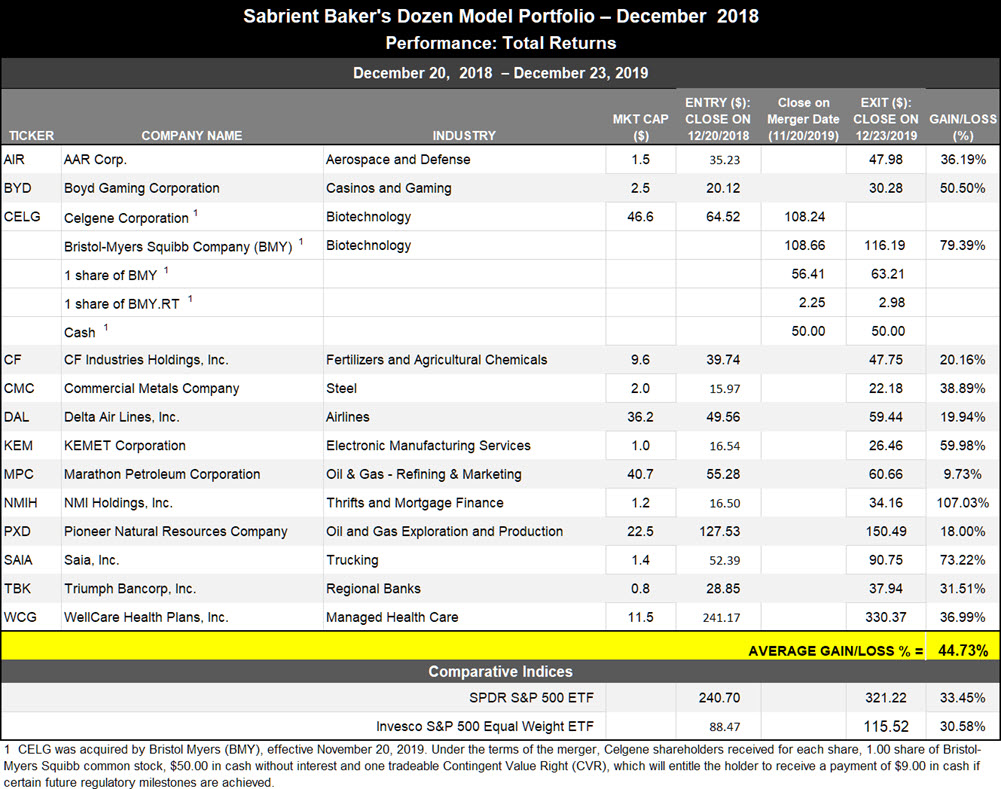Select Pioneer's entry price 127.53
This screenshot has width=1001, height=789.
point(720,532)
